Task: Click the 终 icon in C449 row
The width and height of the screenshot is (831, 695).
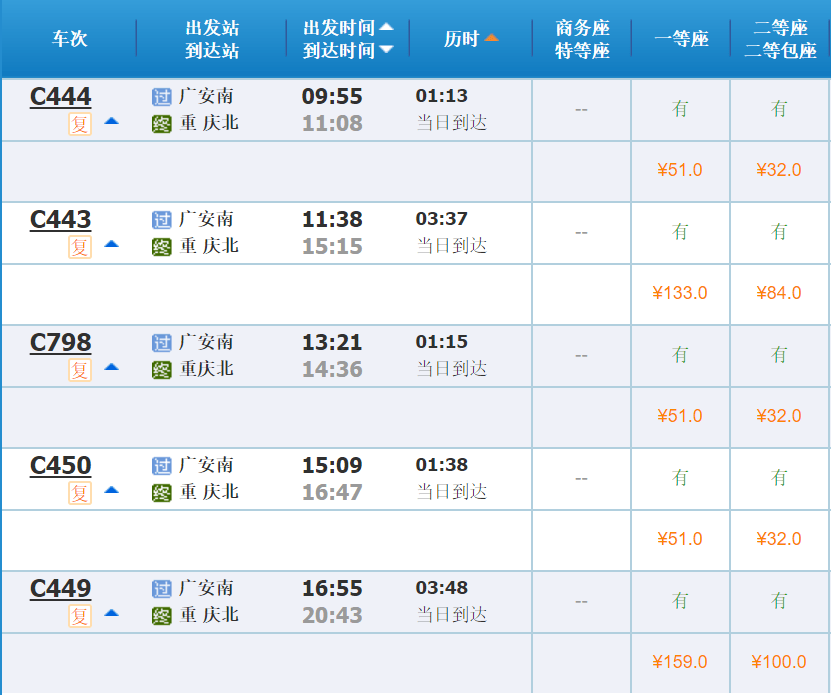Action: point(162,616)
